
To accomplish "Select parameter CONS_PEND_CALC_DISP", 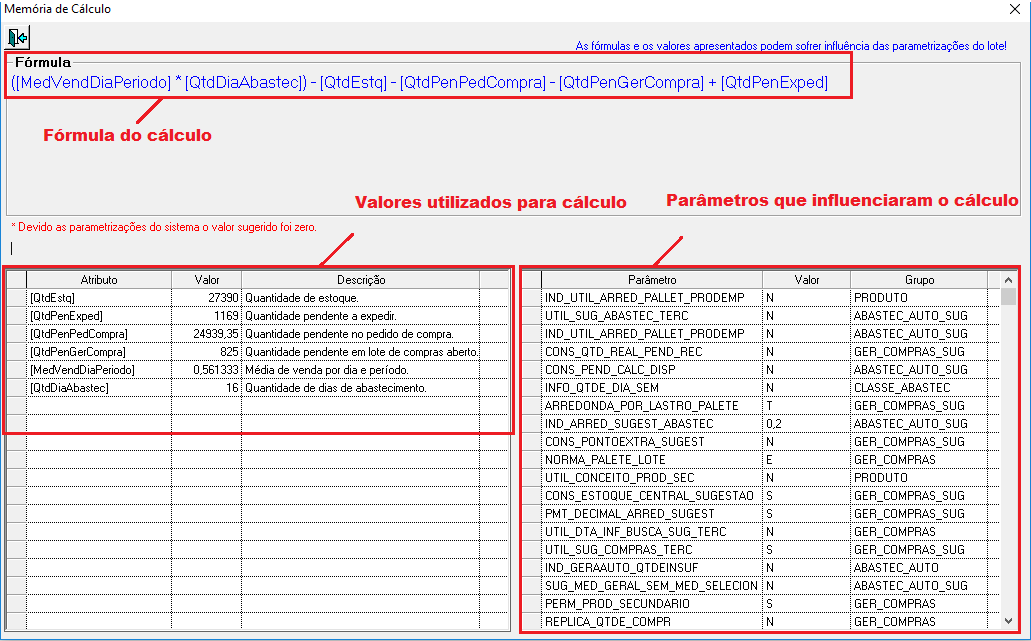I will tap(652, 370).
